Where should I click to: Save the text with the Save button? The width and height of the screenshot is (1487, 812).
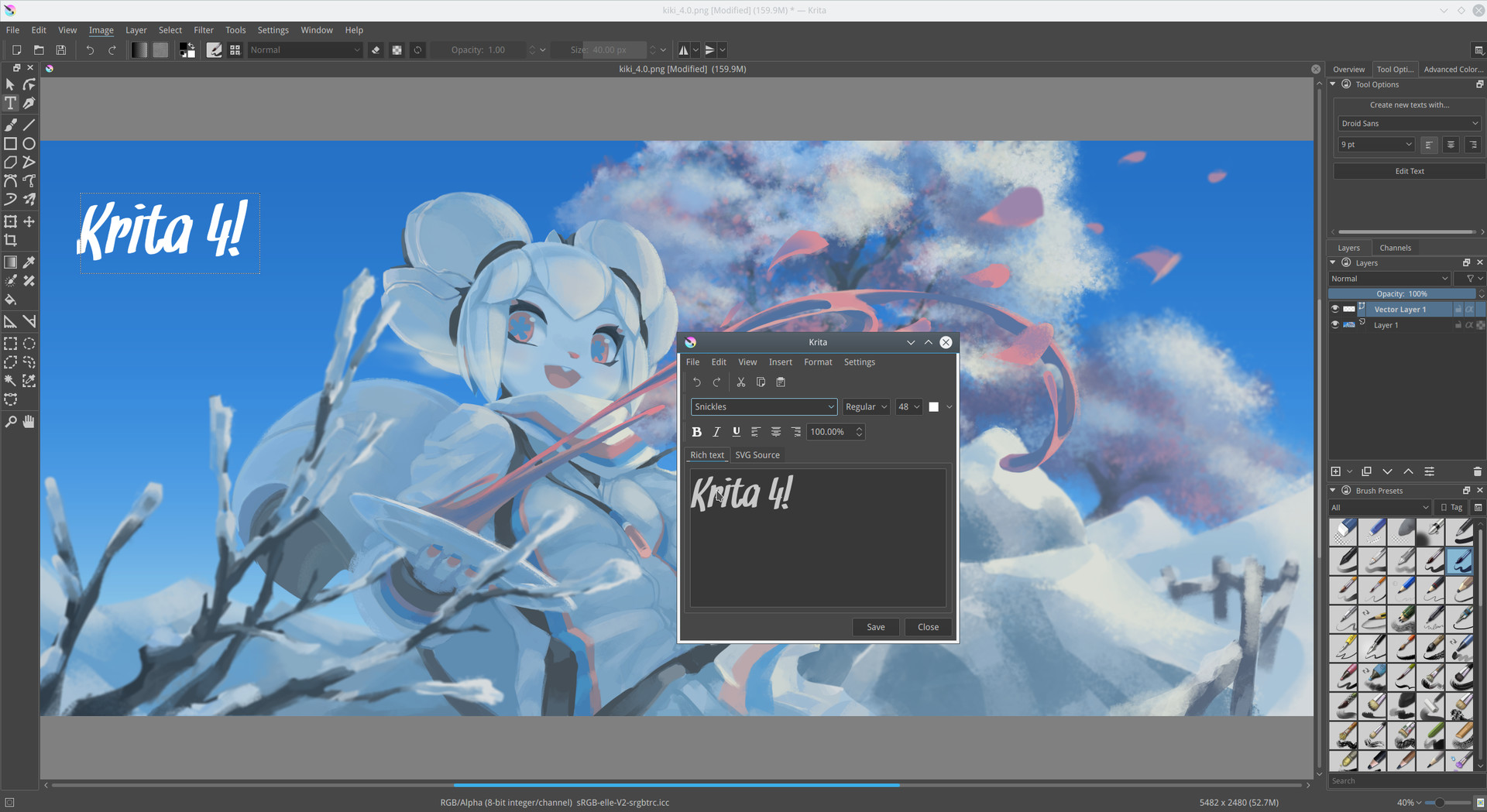(875, 627)
